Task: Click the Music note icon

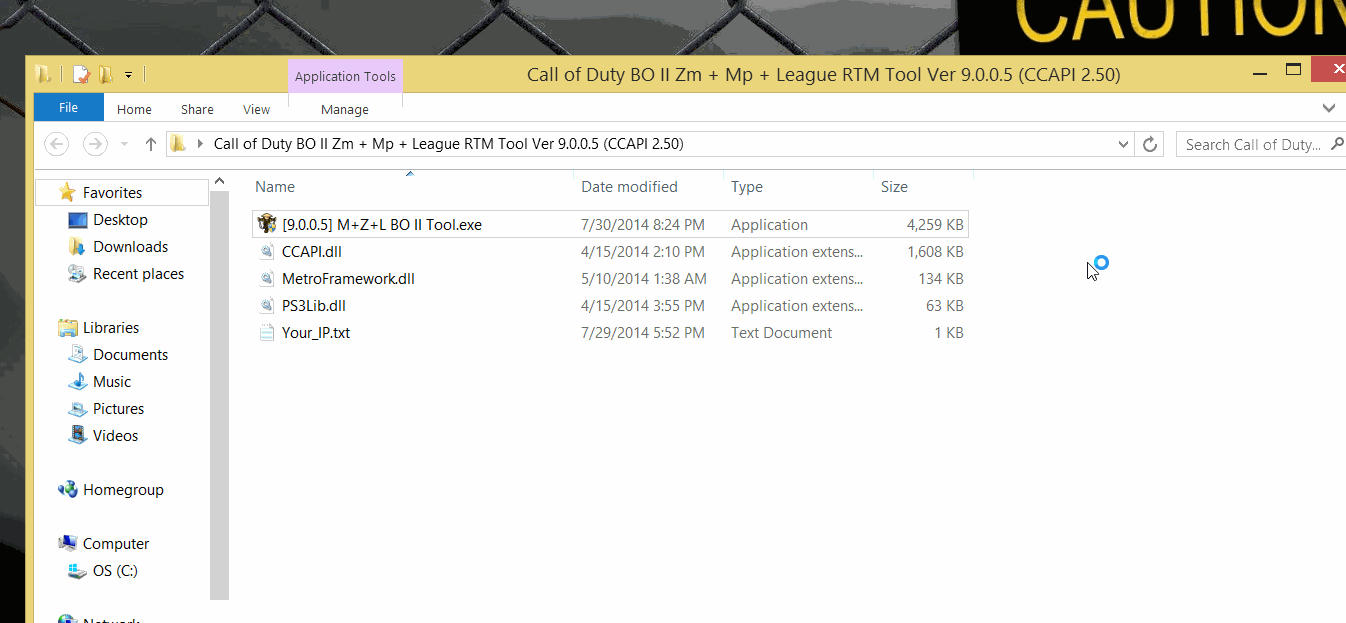Action: coord(77,381)
